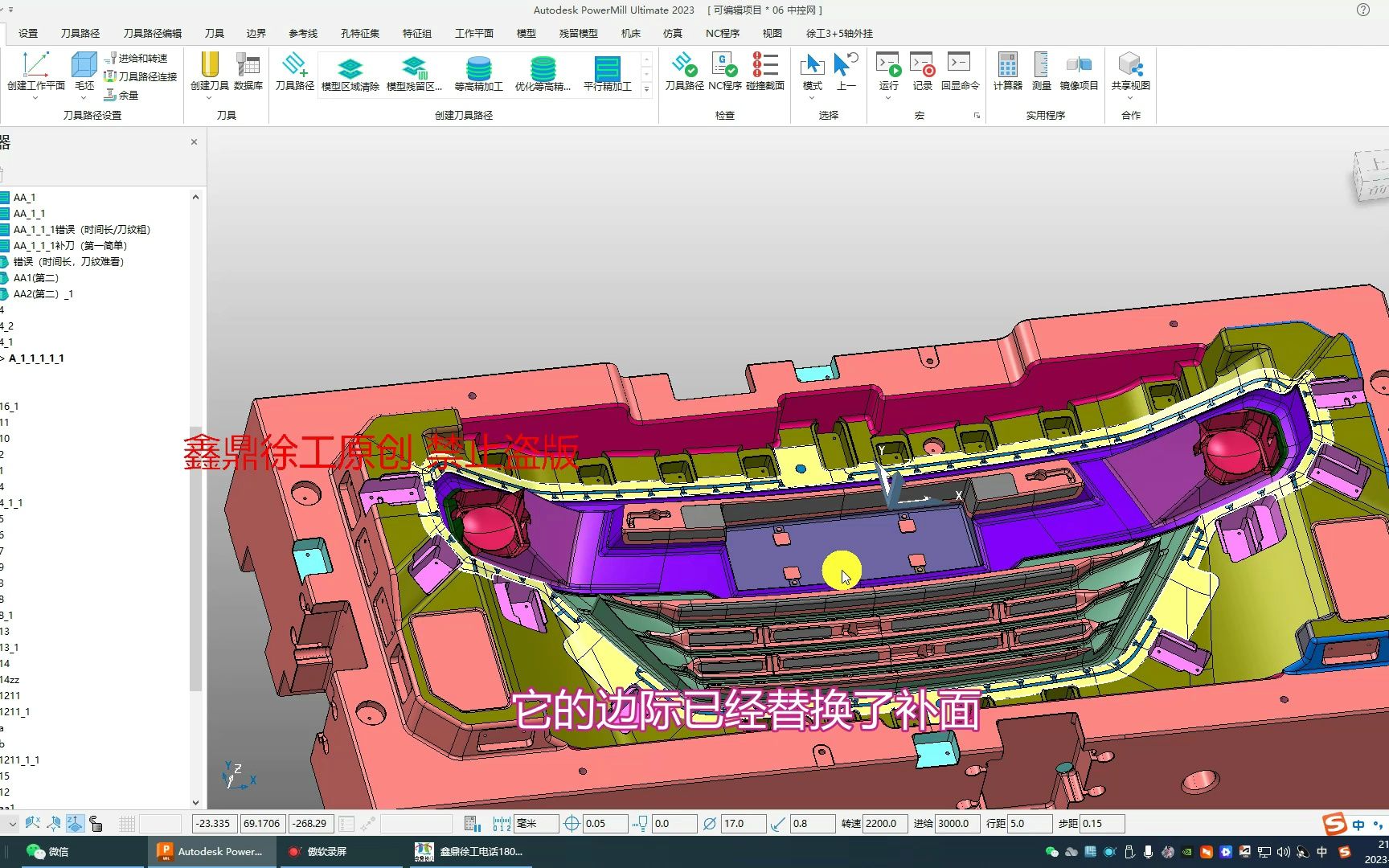
Task: Toggle the grid icon in status bar
Action: [126, 823]
